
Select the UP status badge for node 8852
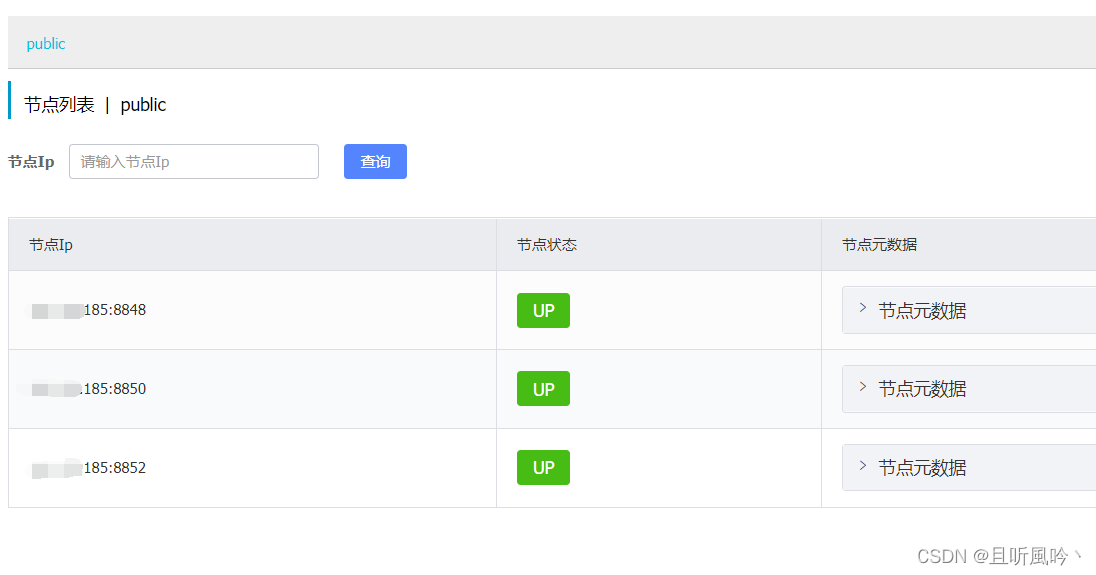(x=543, y=468)
